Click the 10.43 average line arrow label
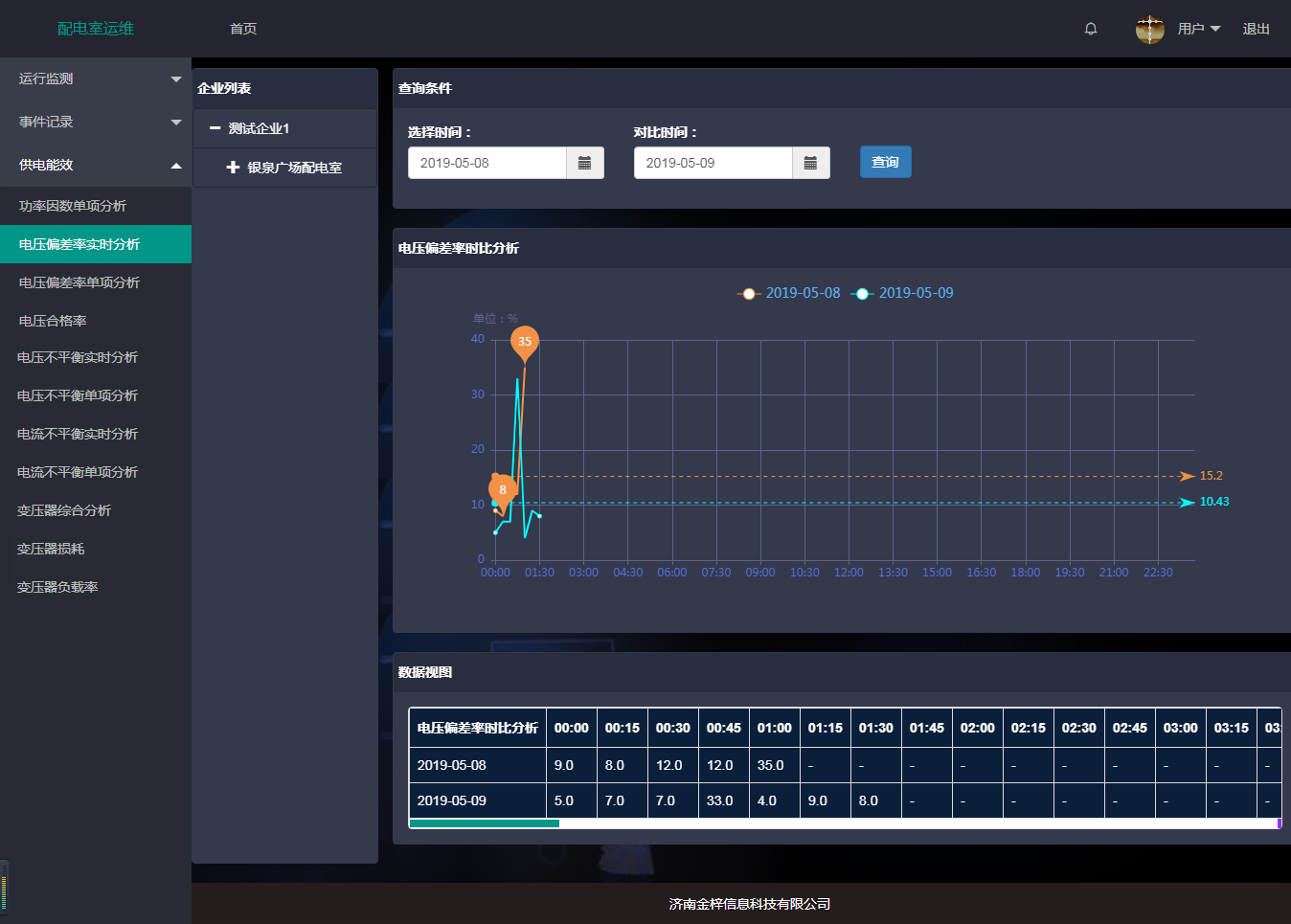Image resolution: width=1291 pixels, height=924 pixels. click(1212, 502)
